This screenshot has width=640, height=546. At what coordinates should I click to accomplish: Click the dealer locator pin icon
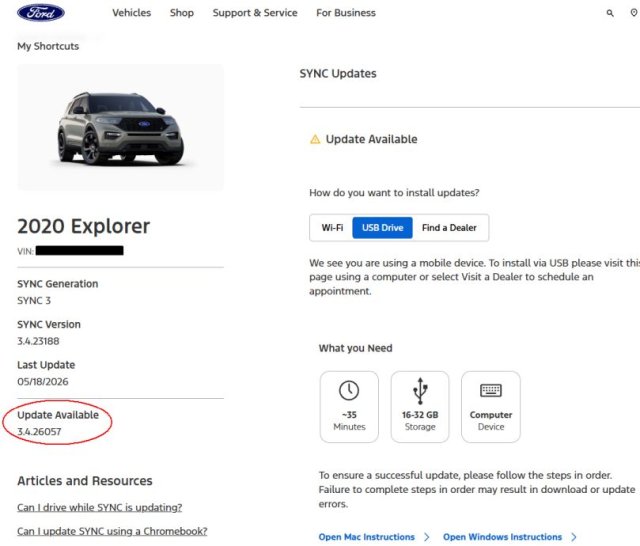[633, 13]
